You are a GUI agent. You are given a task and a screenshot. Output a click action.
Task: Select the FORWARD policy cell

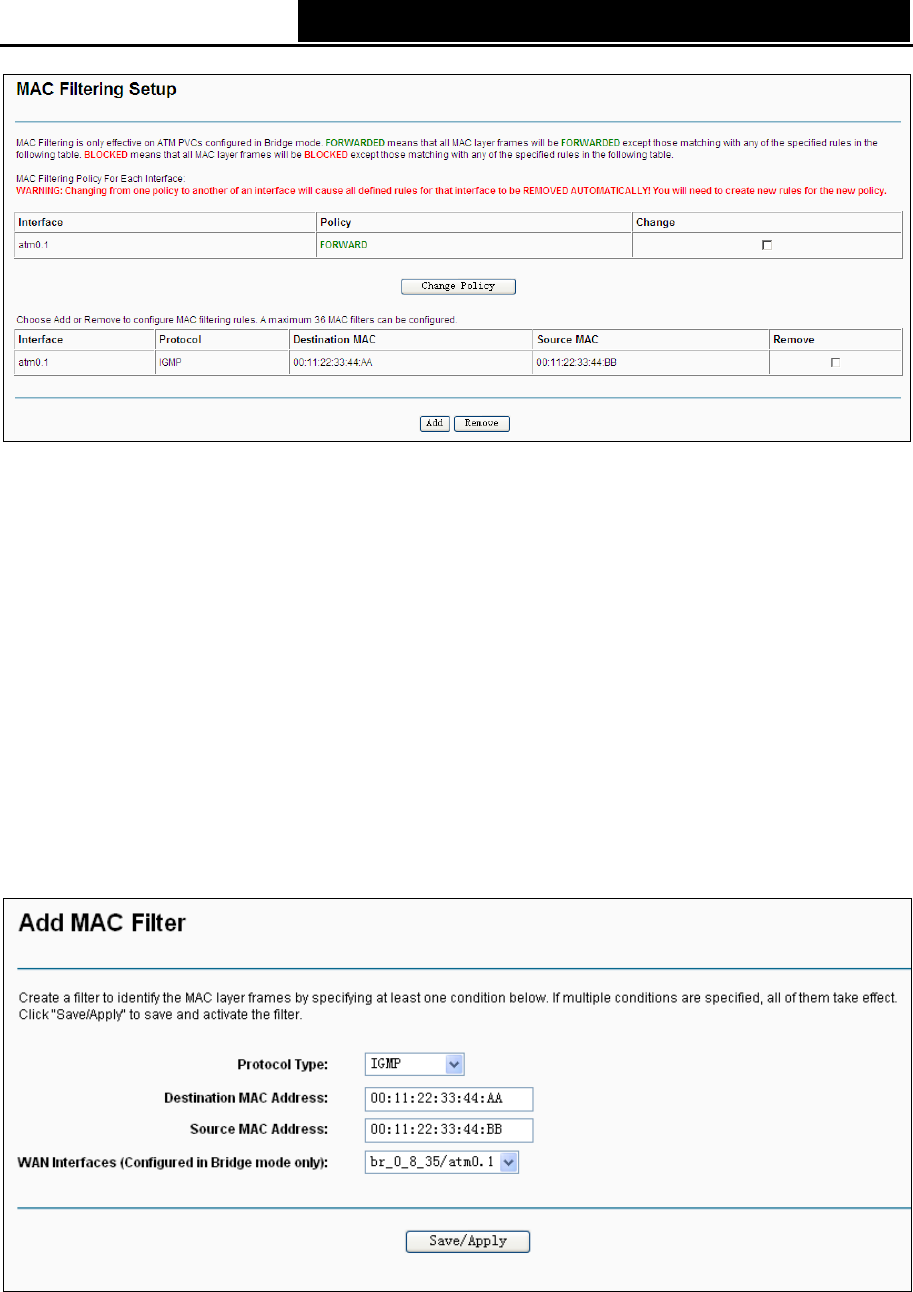[x=474, y=245]
